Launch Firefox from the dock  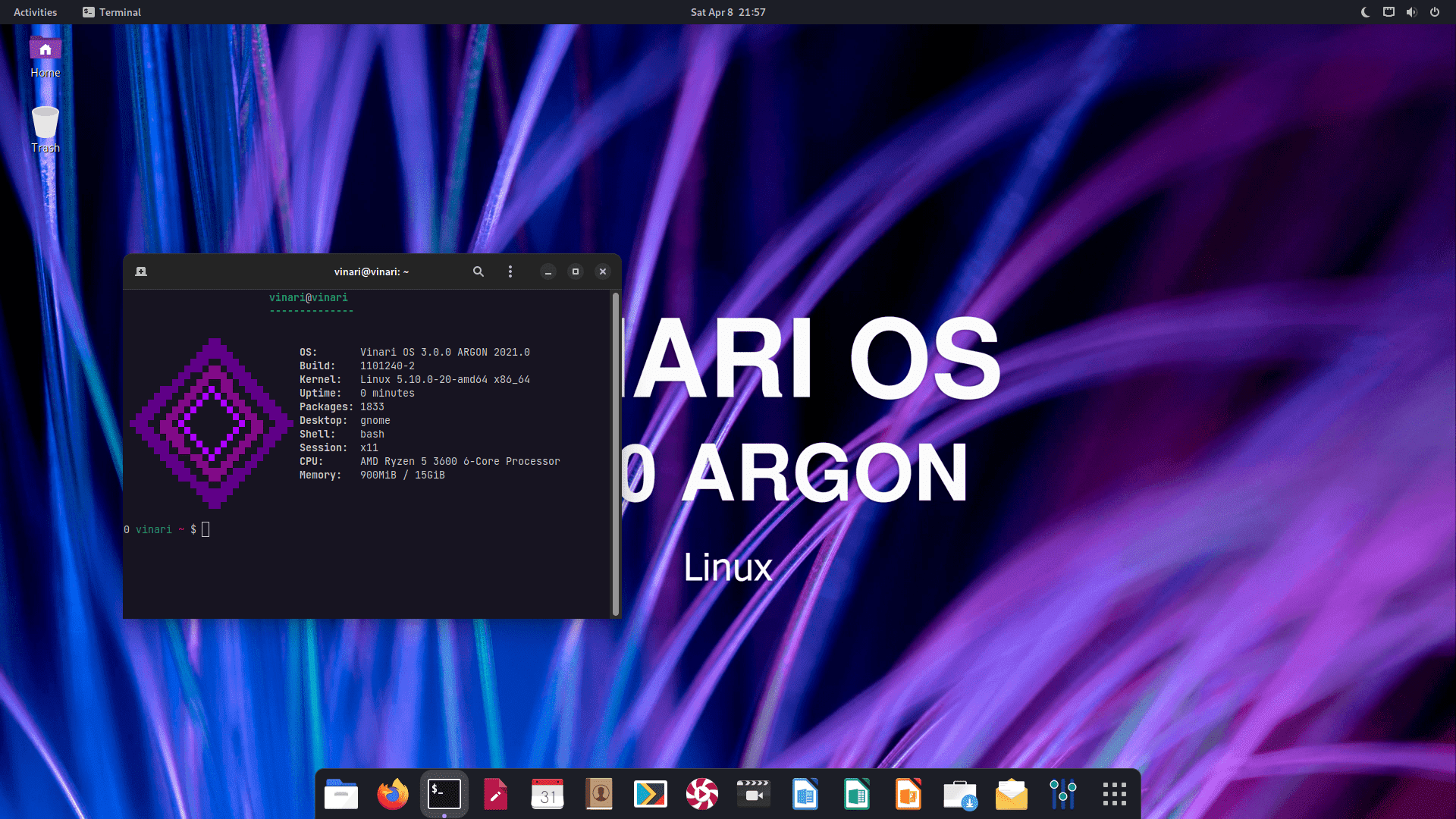coord(393,794)
